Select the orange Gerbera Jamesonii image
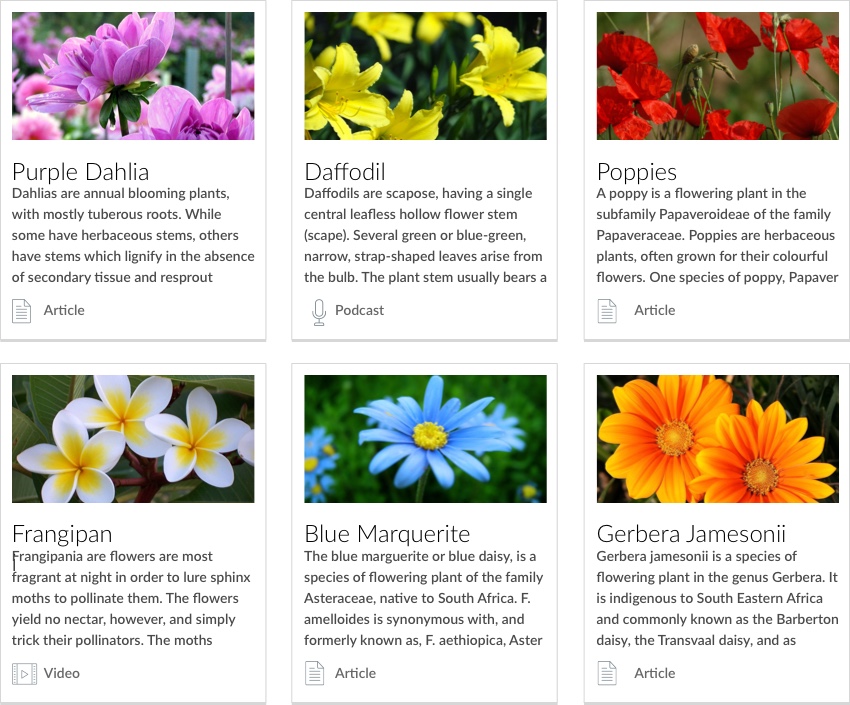 coord(717,439)
